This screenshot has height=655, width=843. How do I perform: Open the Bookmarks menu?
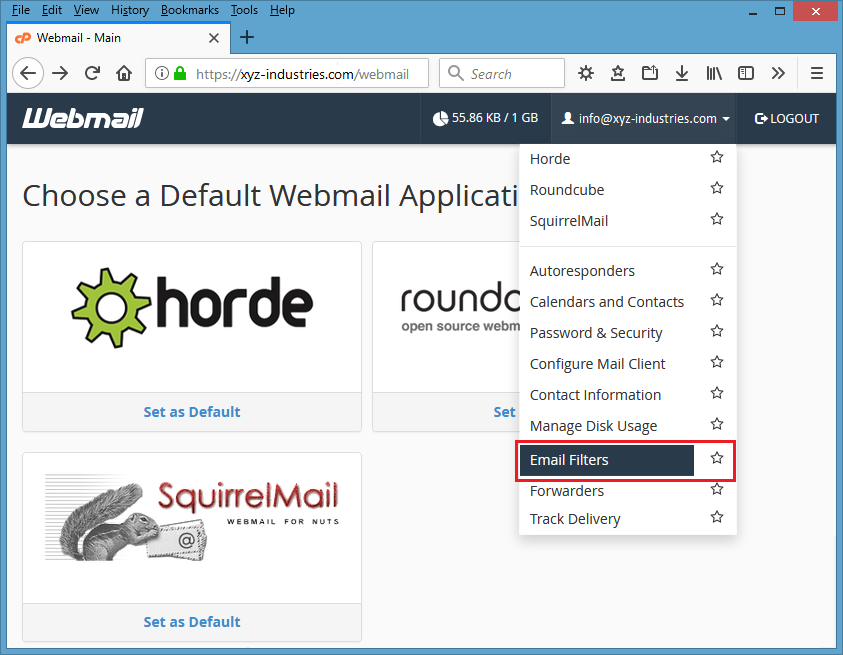click(190, 10)
